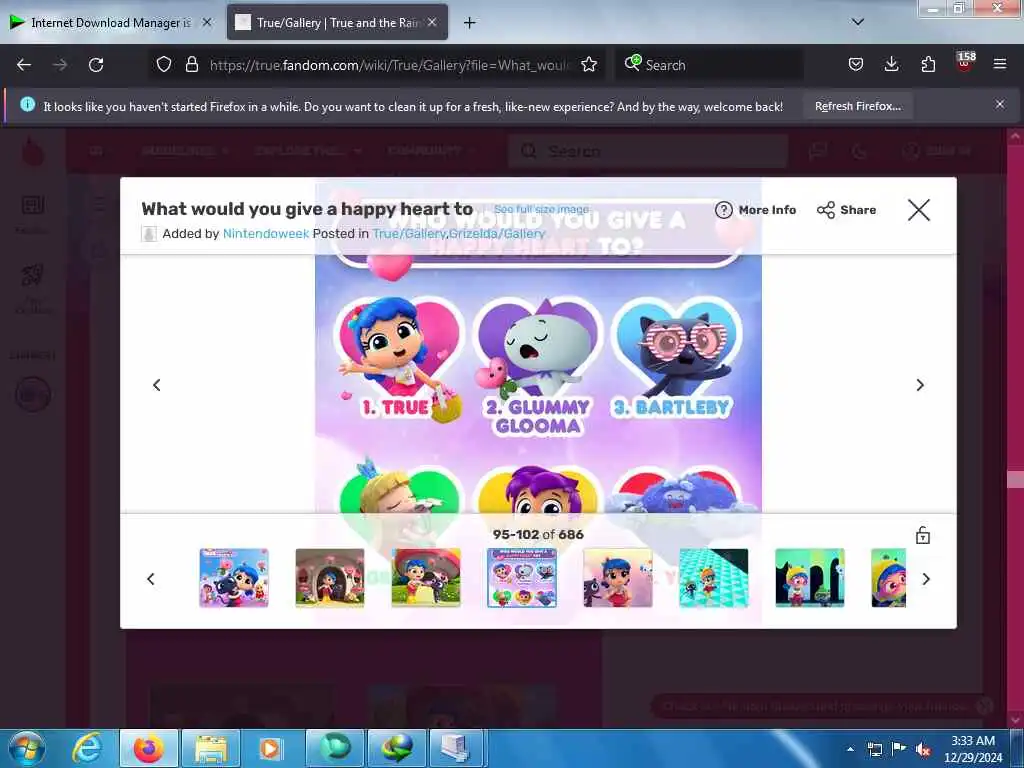Open the muted volume tray icon
This screenshot has width=1024, height=768.
click(923, 749)
